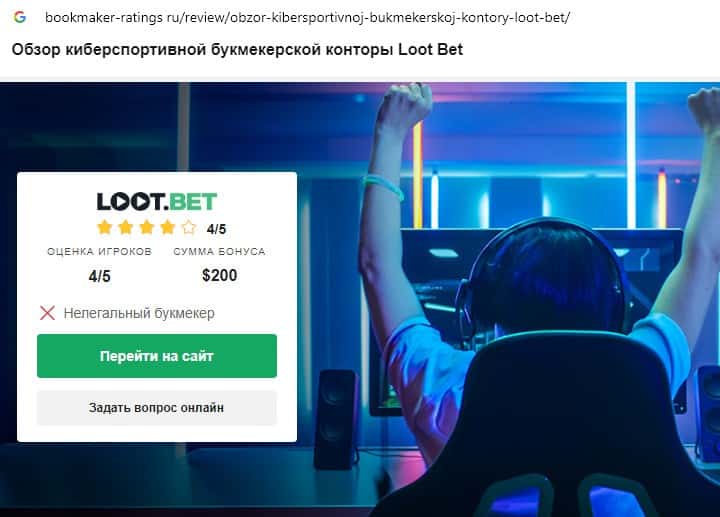Click the green Перейти на сайт button
Viewport: 720px width, 517px height.
coord(157,356)
